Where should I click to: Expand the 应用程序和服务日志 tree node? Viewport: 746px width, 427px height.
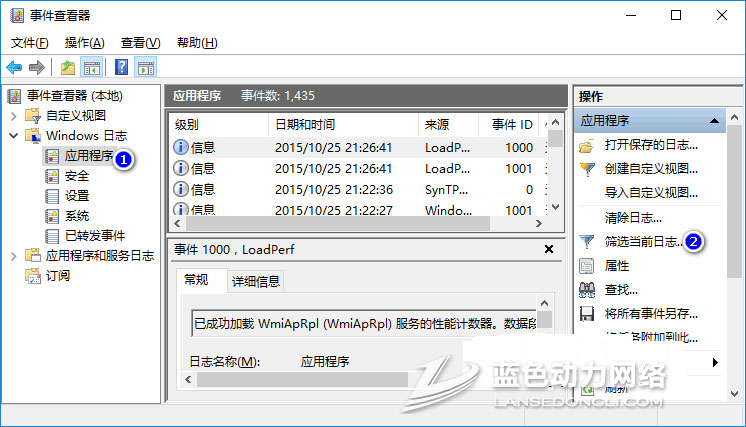pos(14,255)
